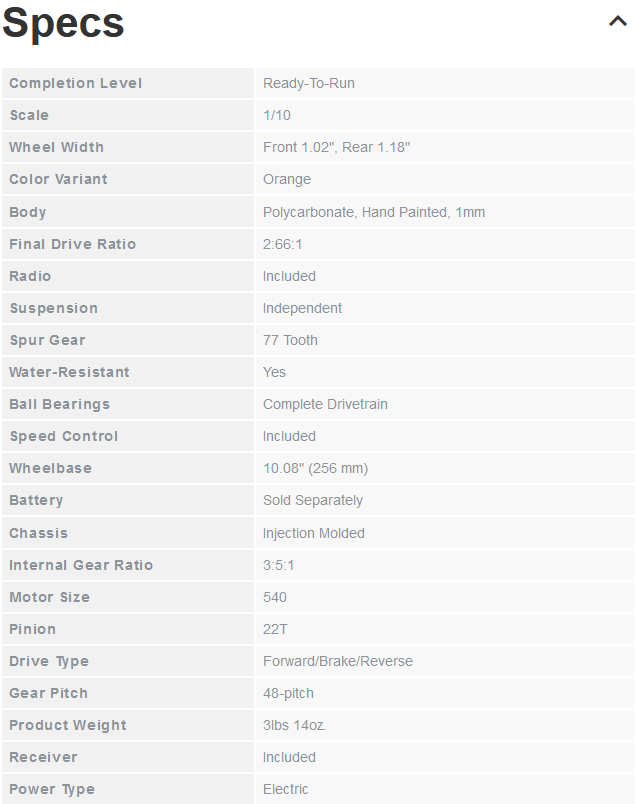639x804 pixels.
Task: Select the Completion Level row label
Action: 75,83
